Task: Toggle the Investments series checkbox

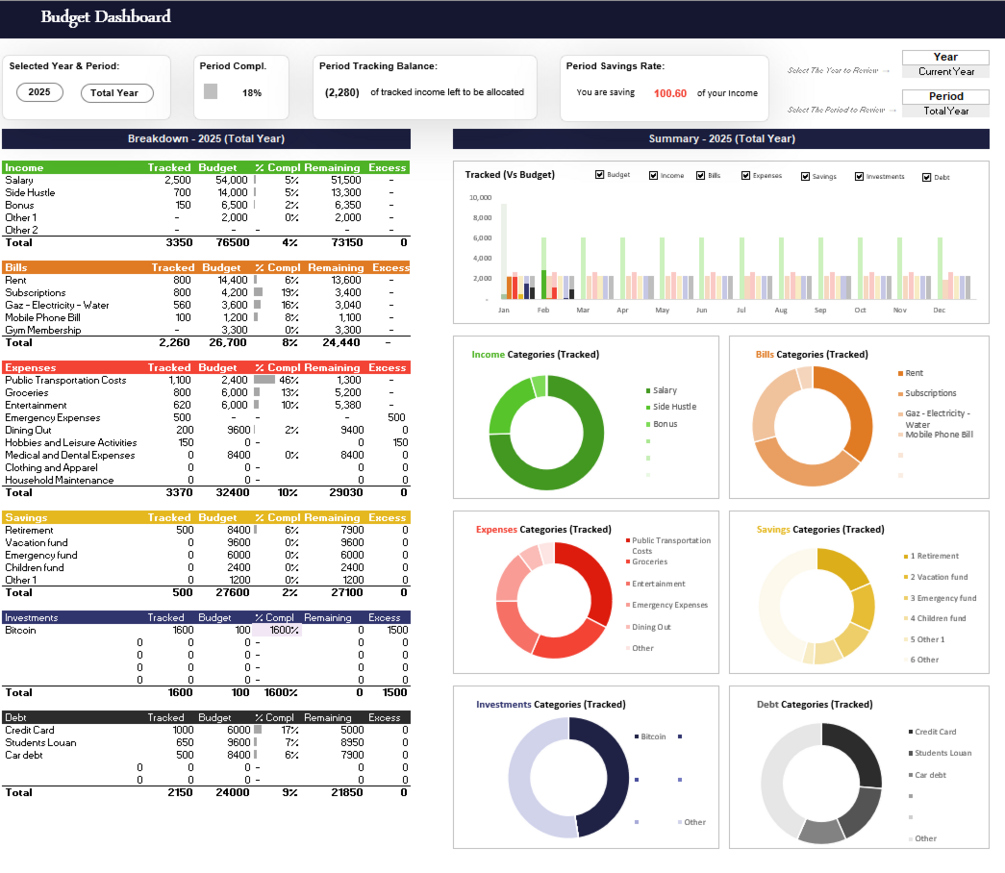Action: pyautogui.click(x=859, y=176)
